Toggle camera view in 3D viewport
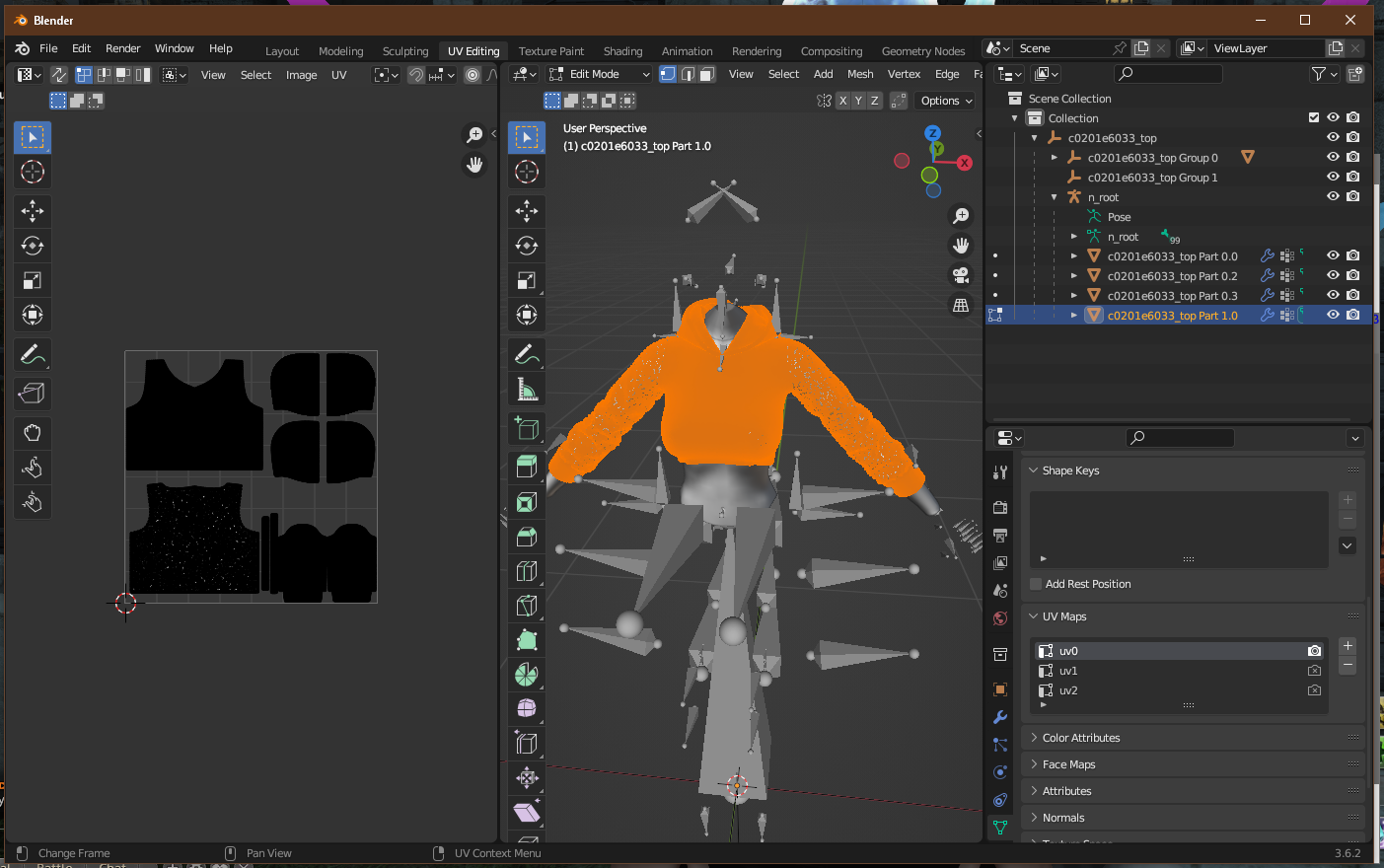Screen dimensions: 1384x868 click(961, 275)
